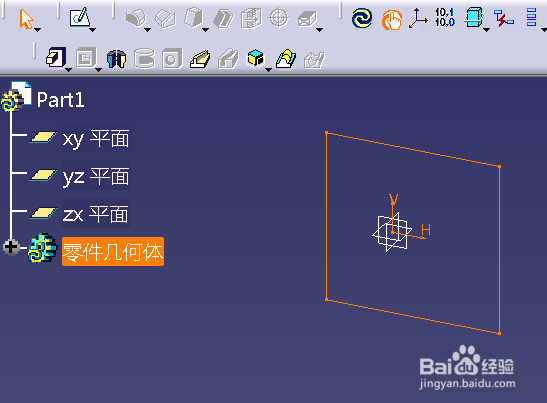The height and width of the screenshot is (403, 547).
Task: Open the Edge Fillet dropdown arrow
Action: [x=148, y=30]
